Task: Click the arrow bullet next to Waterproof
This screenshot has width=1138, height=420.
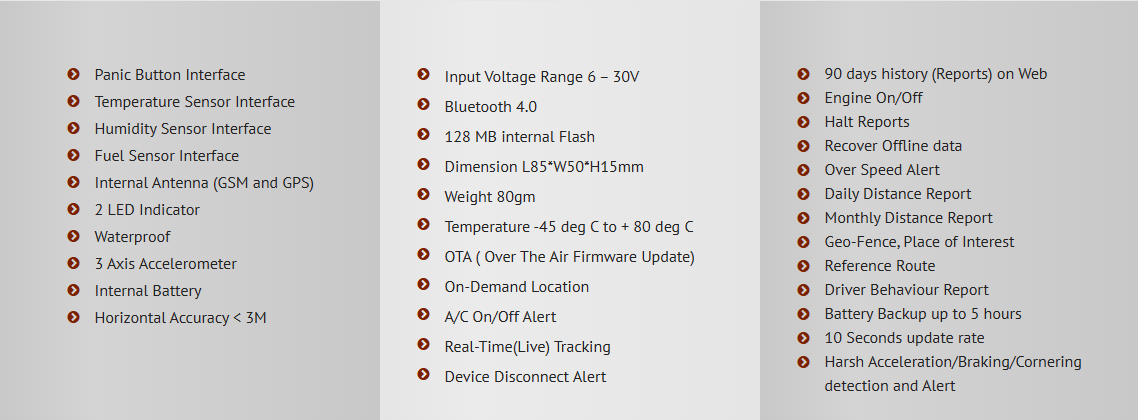Action: [x=73, y=236]
